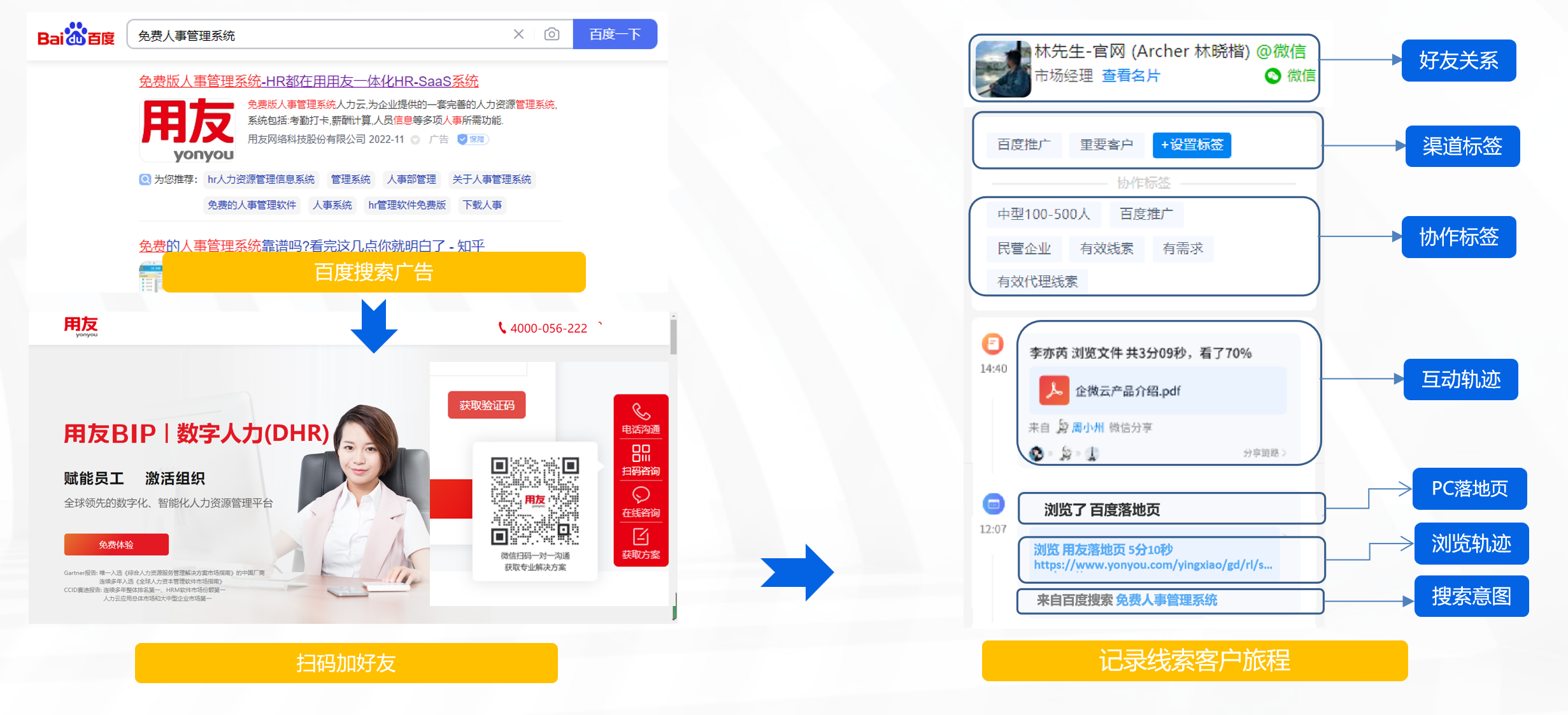This screenshot has width=1568, height=715.
Task: Open the 查看名片 link
Action: pos(1130,76)
